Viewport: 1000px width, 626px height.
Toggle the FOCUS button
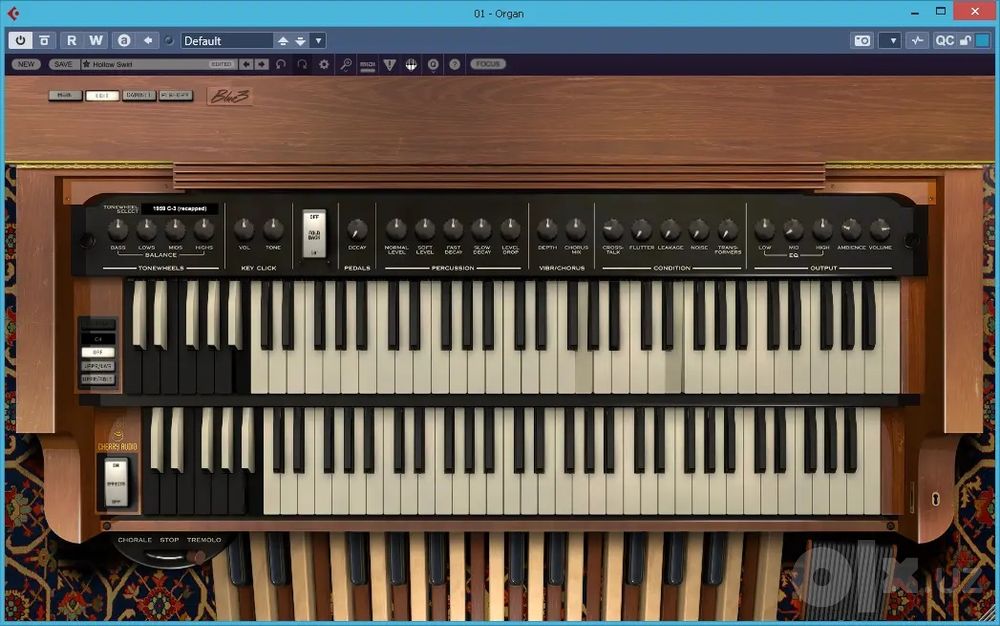pyautogui.click(x=488, y=64)
